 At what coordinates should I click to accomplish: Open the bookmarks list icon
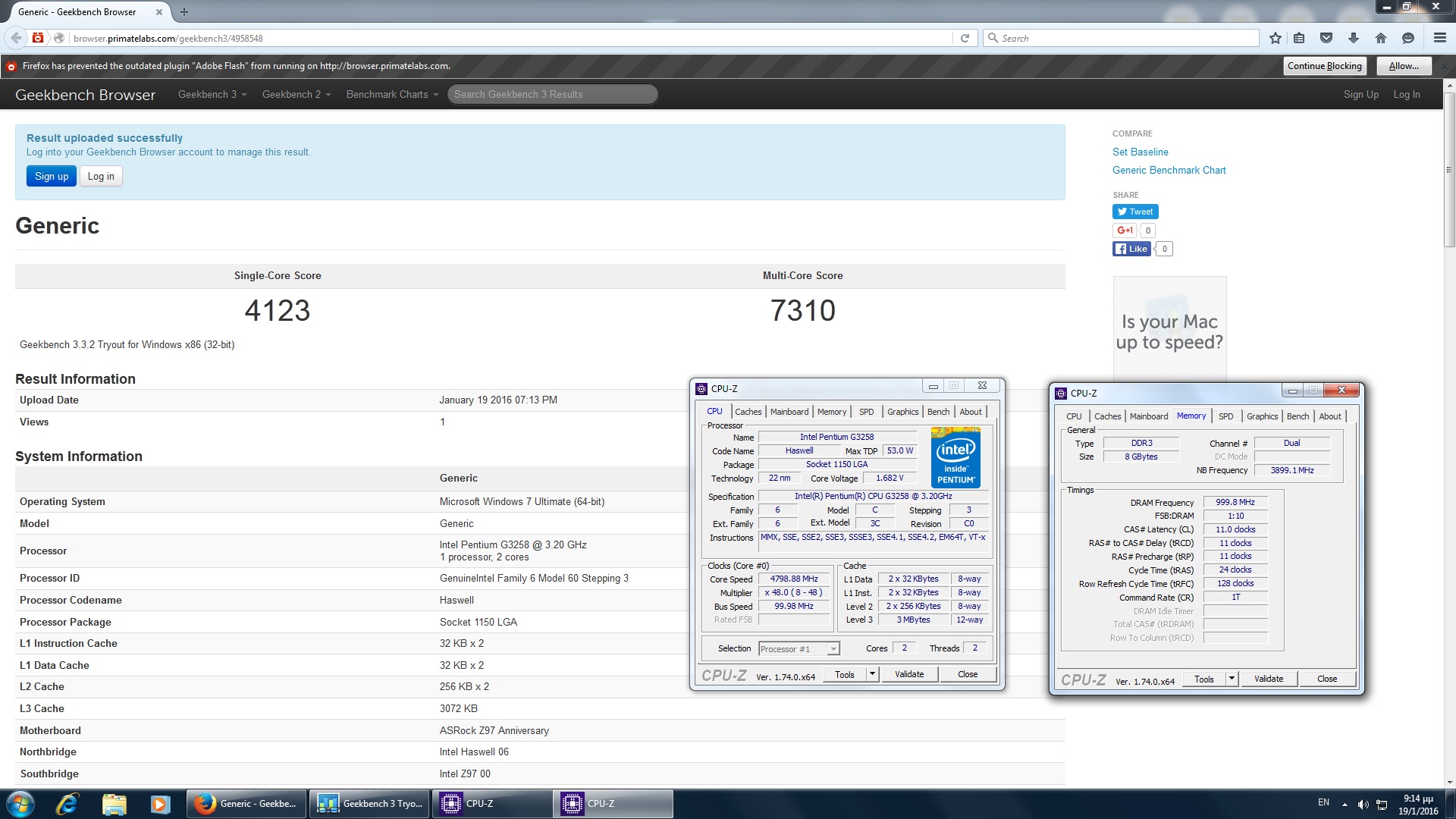coord(1299,38)
